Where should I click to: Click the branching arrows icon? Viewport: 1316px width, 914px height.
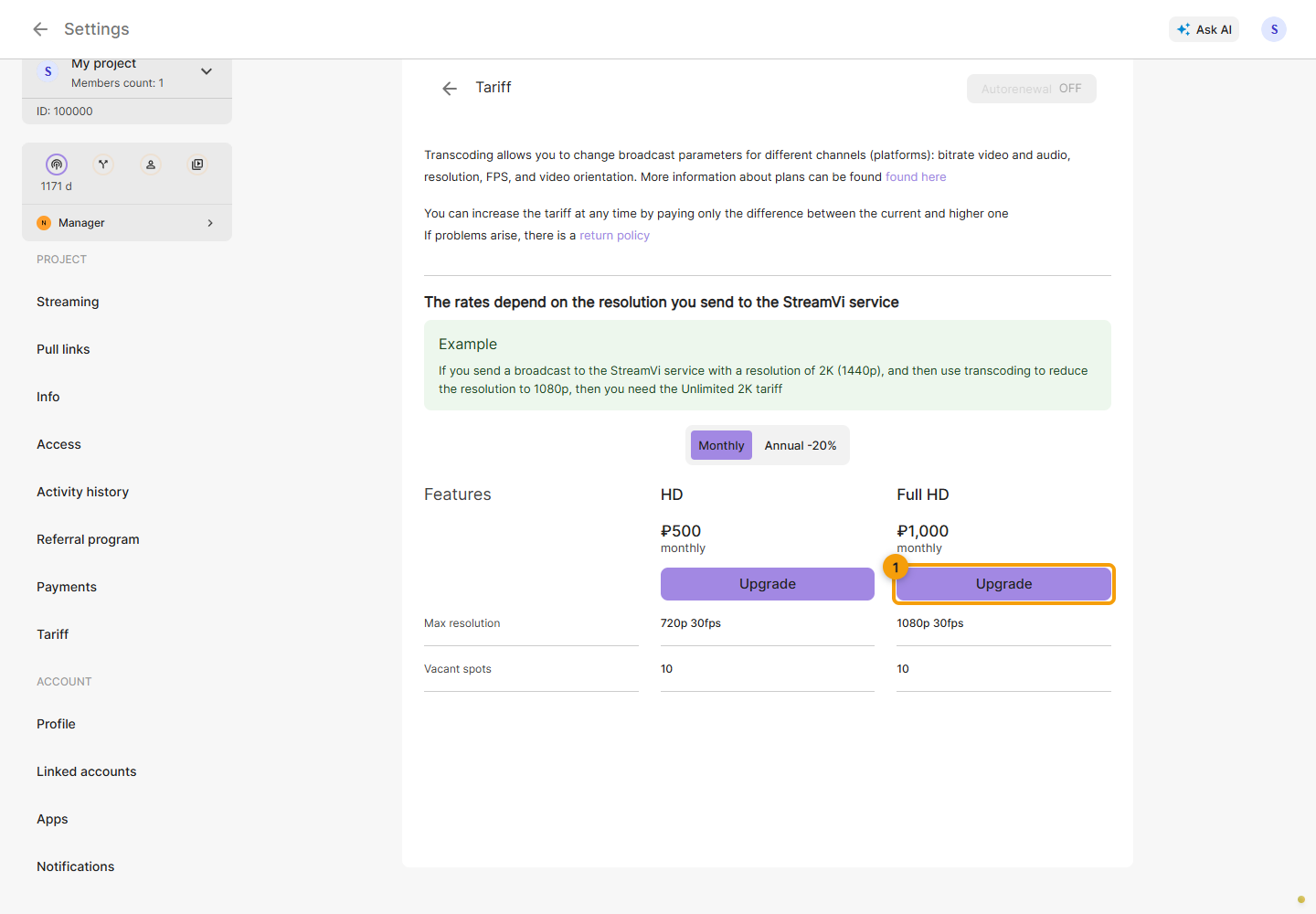point(103,165)
